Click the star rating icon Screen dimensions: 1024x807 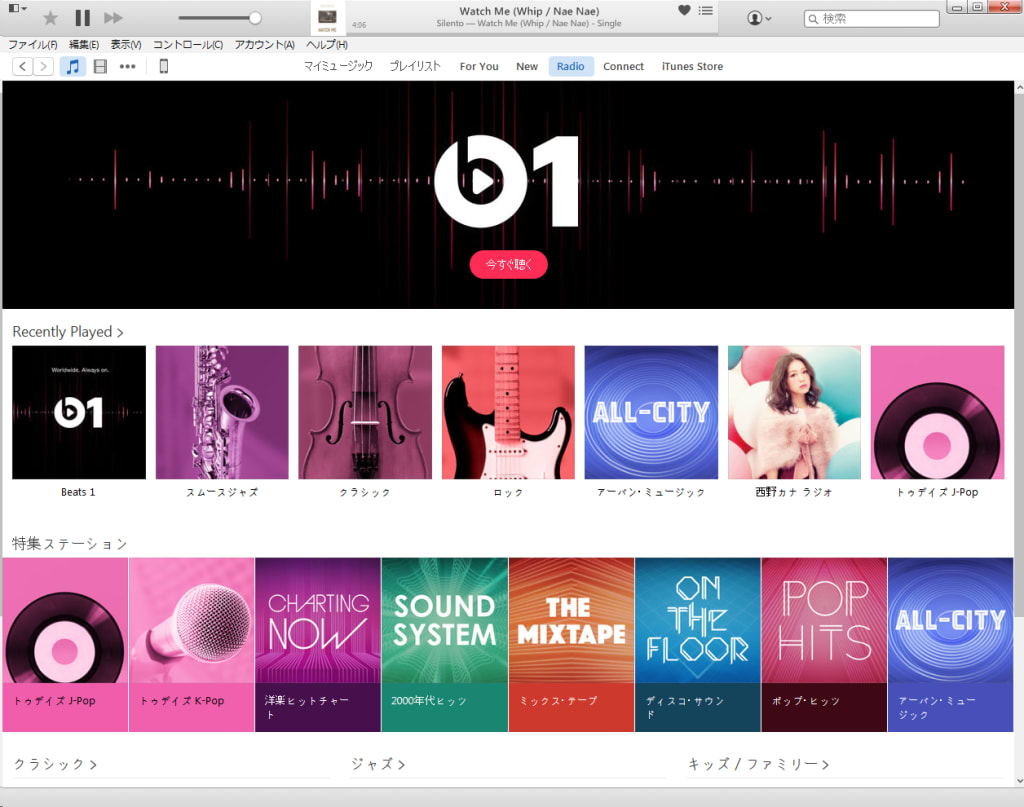tap(50, 18)
